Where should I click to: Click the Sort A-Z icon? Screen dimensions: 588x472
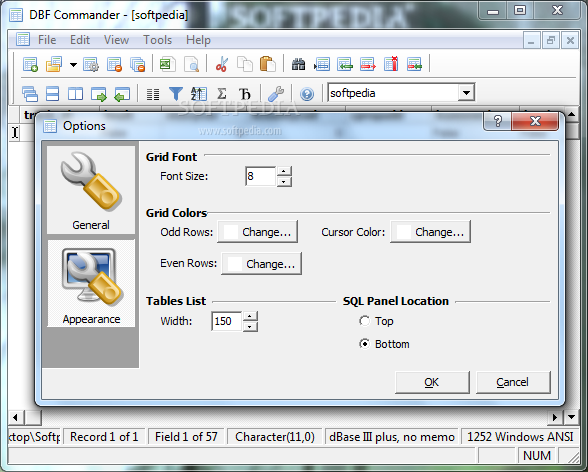point(198,94)
